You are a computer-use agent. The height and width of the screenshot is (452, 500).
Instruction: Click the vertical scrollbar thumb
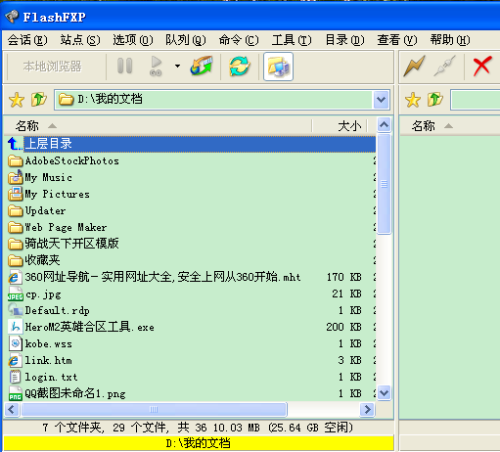point(384,184)
